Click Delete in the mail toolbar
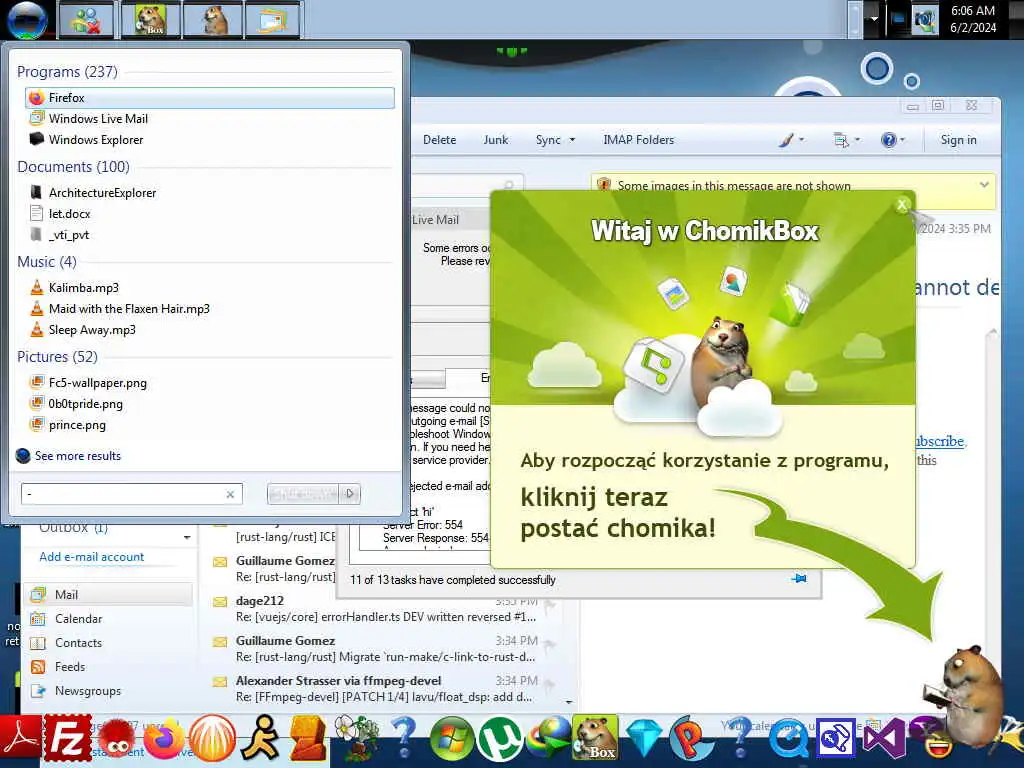 [x=440, y=140]
